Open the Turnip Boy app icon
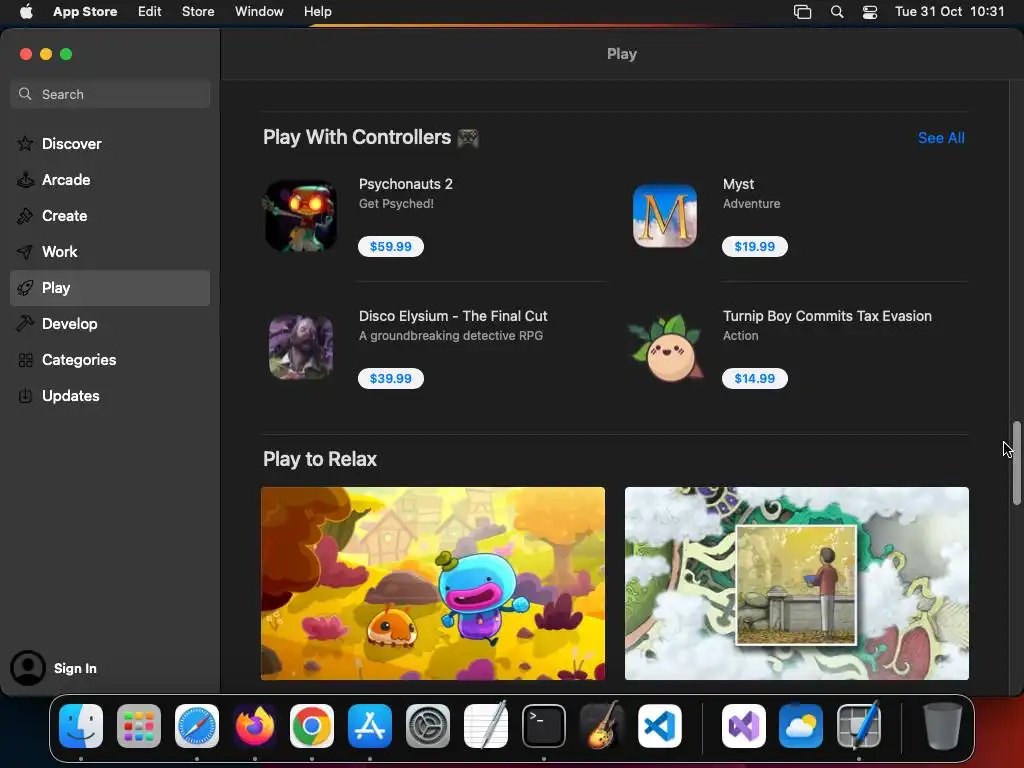The width and height of the screenshot is (1024, 768). 665,347
